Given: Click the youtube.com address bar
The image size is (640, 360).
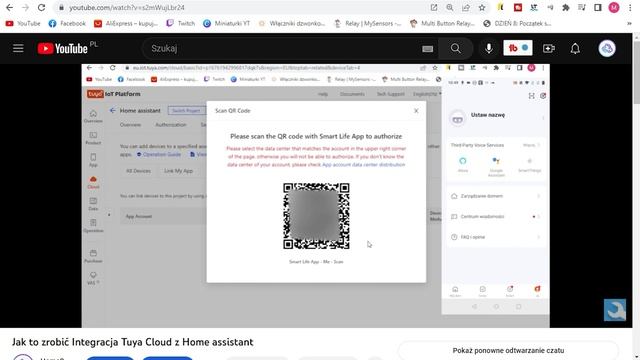Looking at the screenshot, I should 245,7.
